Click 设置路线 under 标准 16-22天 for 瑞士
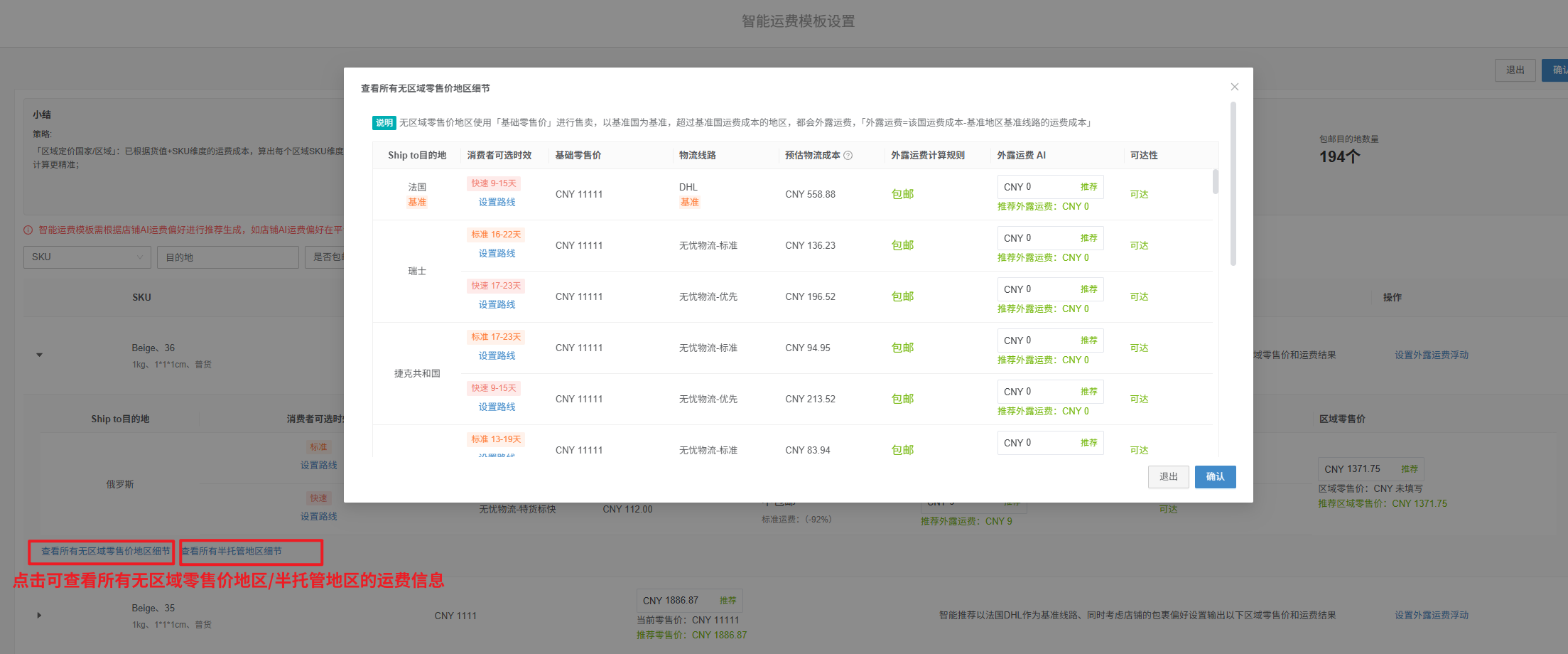1568x654 pixels. (497, 254)
